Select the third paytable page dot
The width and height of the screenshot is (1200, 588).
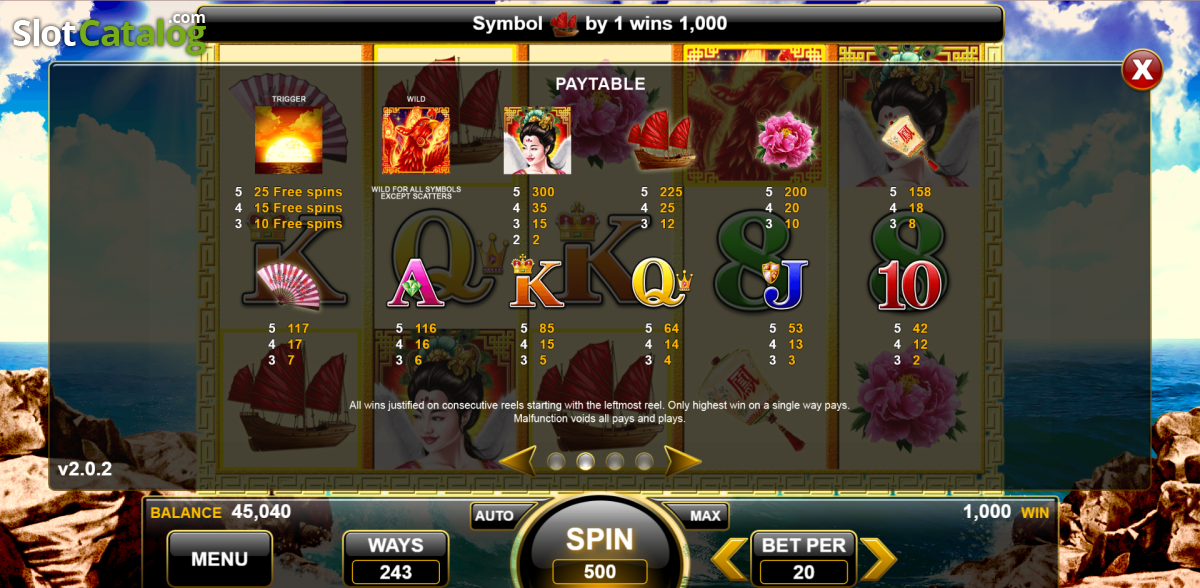click(x=615, y=461)
